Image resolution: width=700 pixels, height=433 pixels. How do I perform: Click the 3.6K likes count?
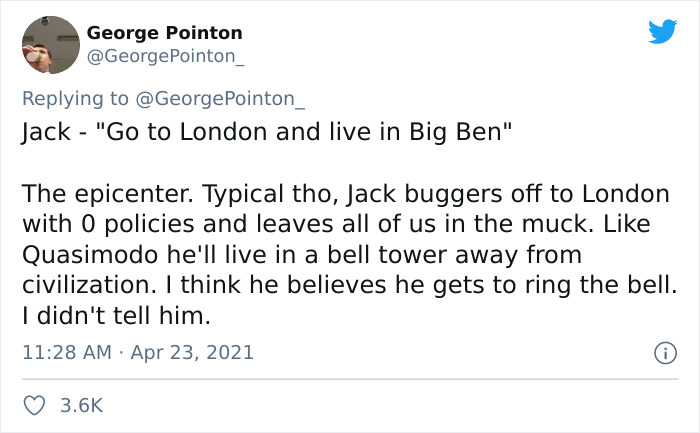point(82,405)
